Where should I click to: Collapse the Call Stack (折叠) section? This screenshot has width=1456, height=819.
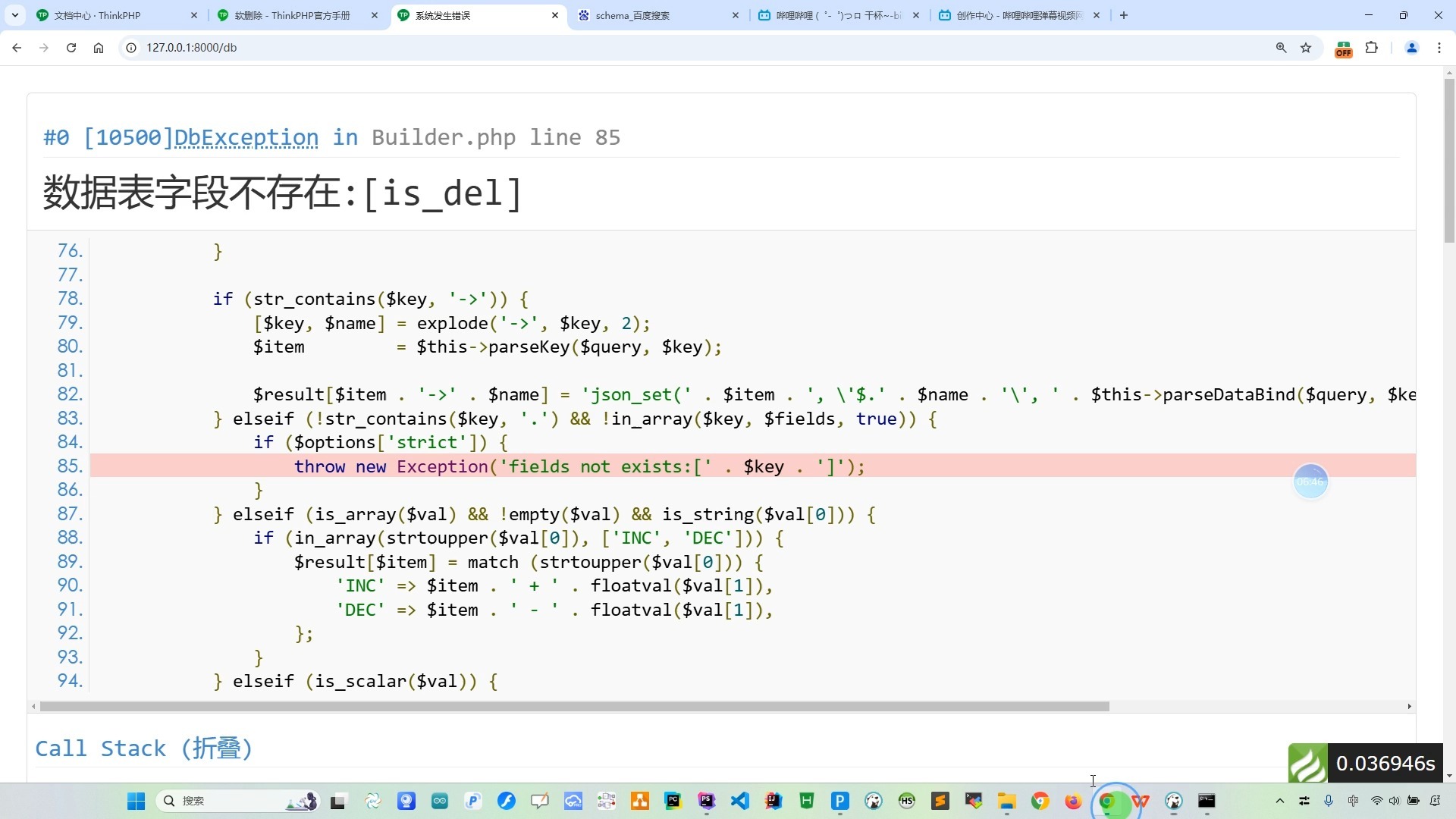coord(143,748)
